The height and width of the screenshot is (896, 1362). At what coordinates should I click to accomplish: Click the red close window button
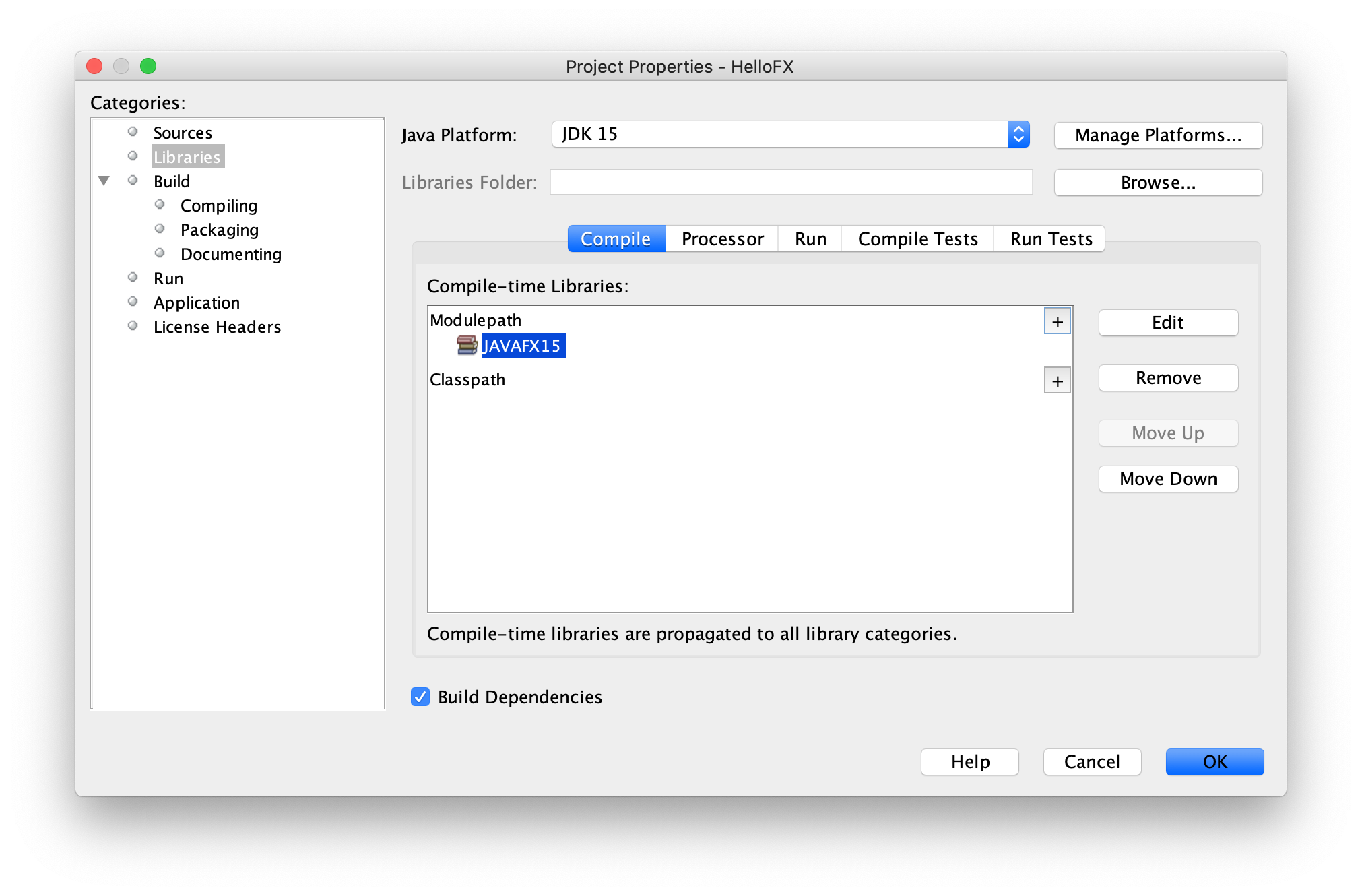(94, 66)
